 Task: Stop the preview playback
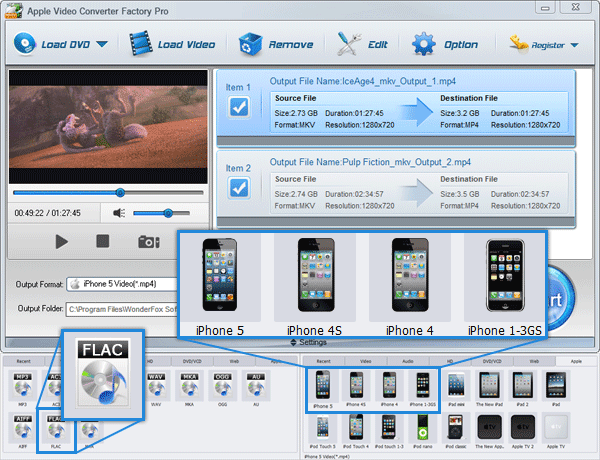[103, 241]
